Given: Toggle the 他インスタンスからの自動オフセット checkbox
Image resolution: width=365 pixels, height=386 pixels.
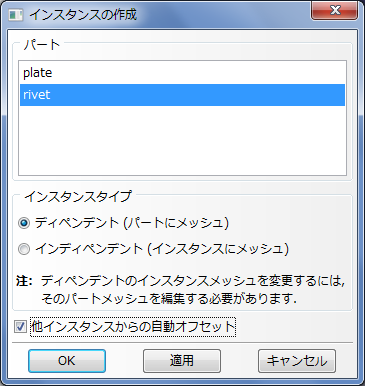Looking at the screenshot, I should 20,327.
